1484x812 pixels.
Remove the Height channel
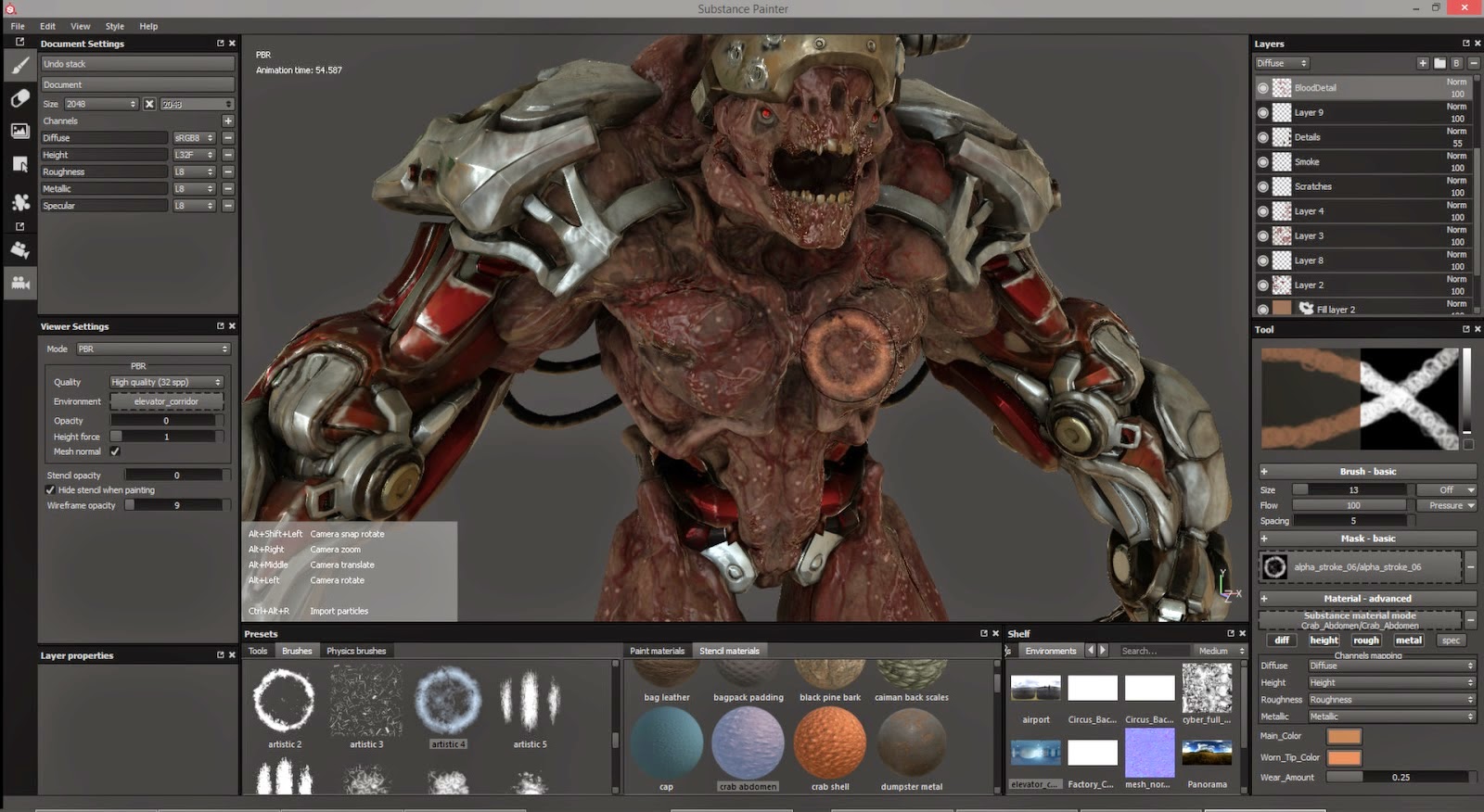point(228,155)
